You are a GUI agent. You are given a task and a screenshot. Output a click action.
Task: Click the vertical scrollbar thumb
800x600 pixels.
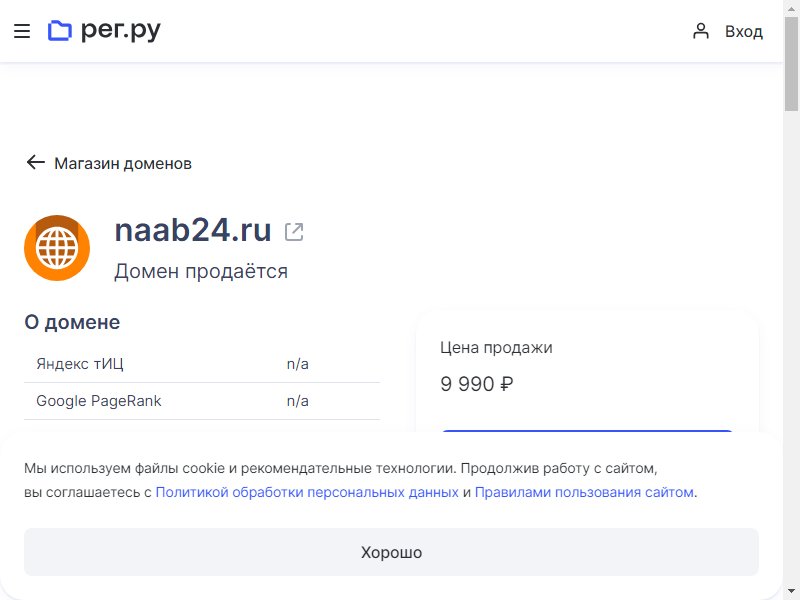click(x=791, y=64)
